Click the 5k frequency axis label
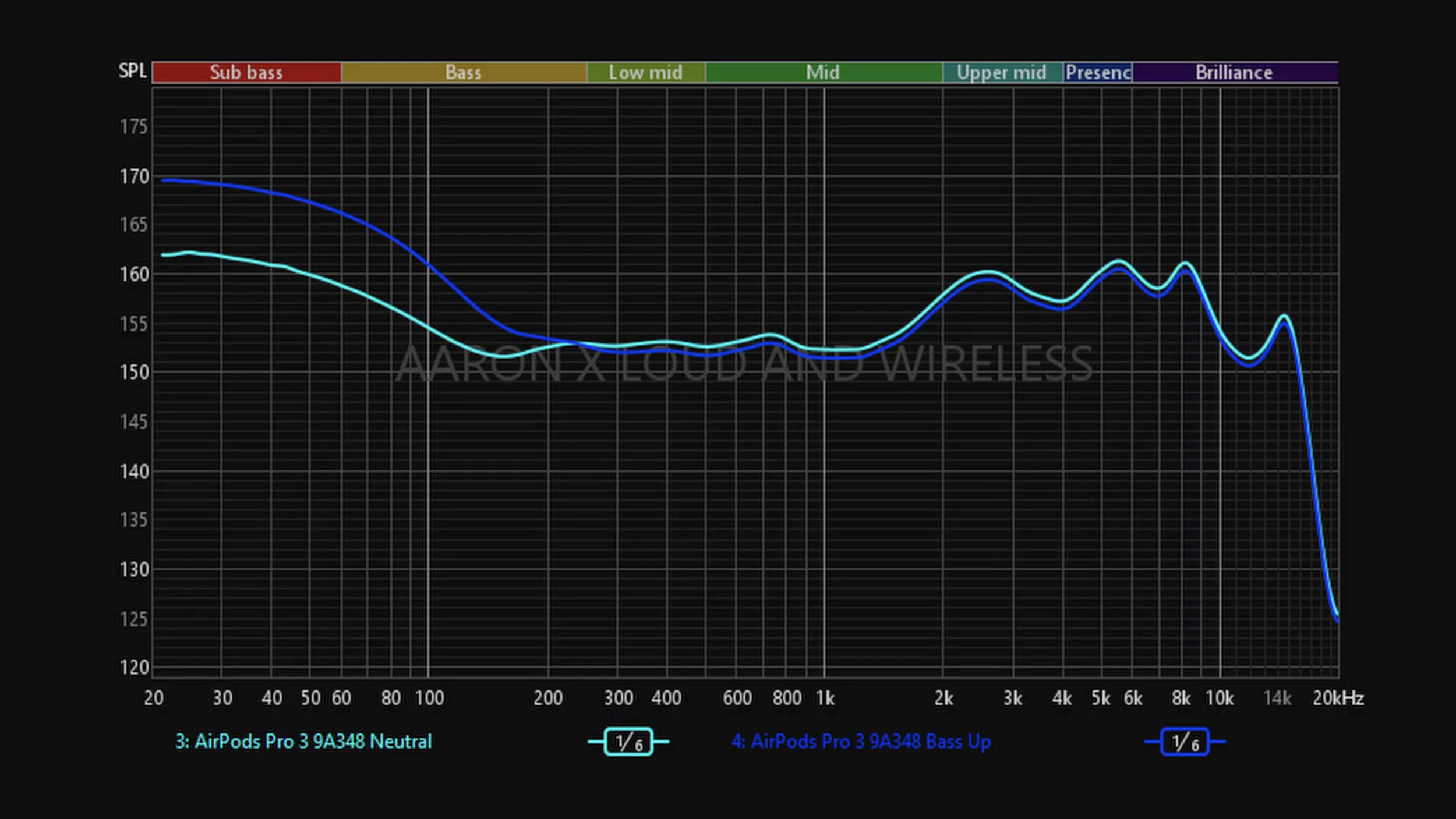This screenshot has width=1456, height=819. pyautogui.click(x=1101, y=698)
